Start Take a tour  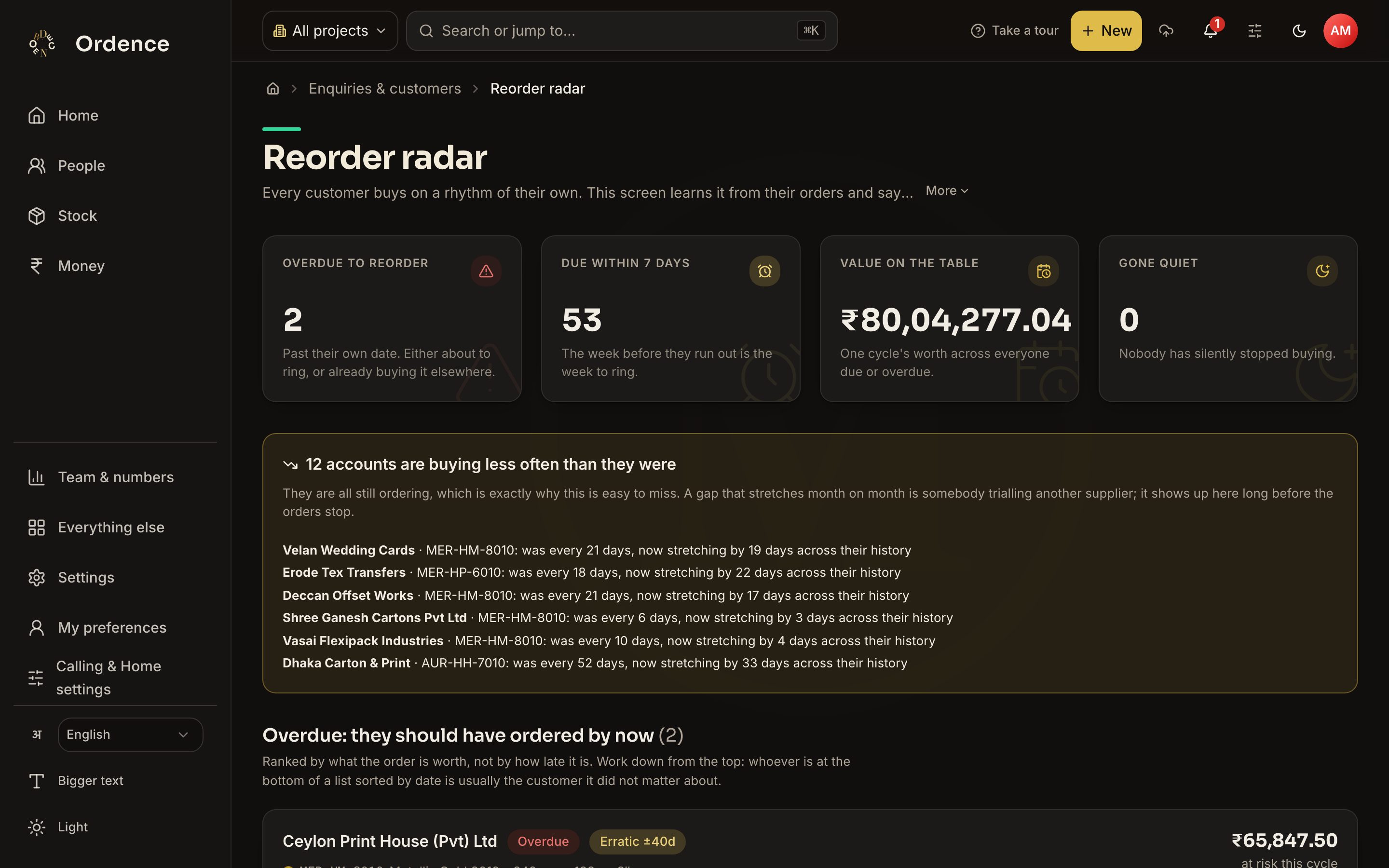tap(1014, 31)
